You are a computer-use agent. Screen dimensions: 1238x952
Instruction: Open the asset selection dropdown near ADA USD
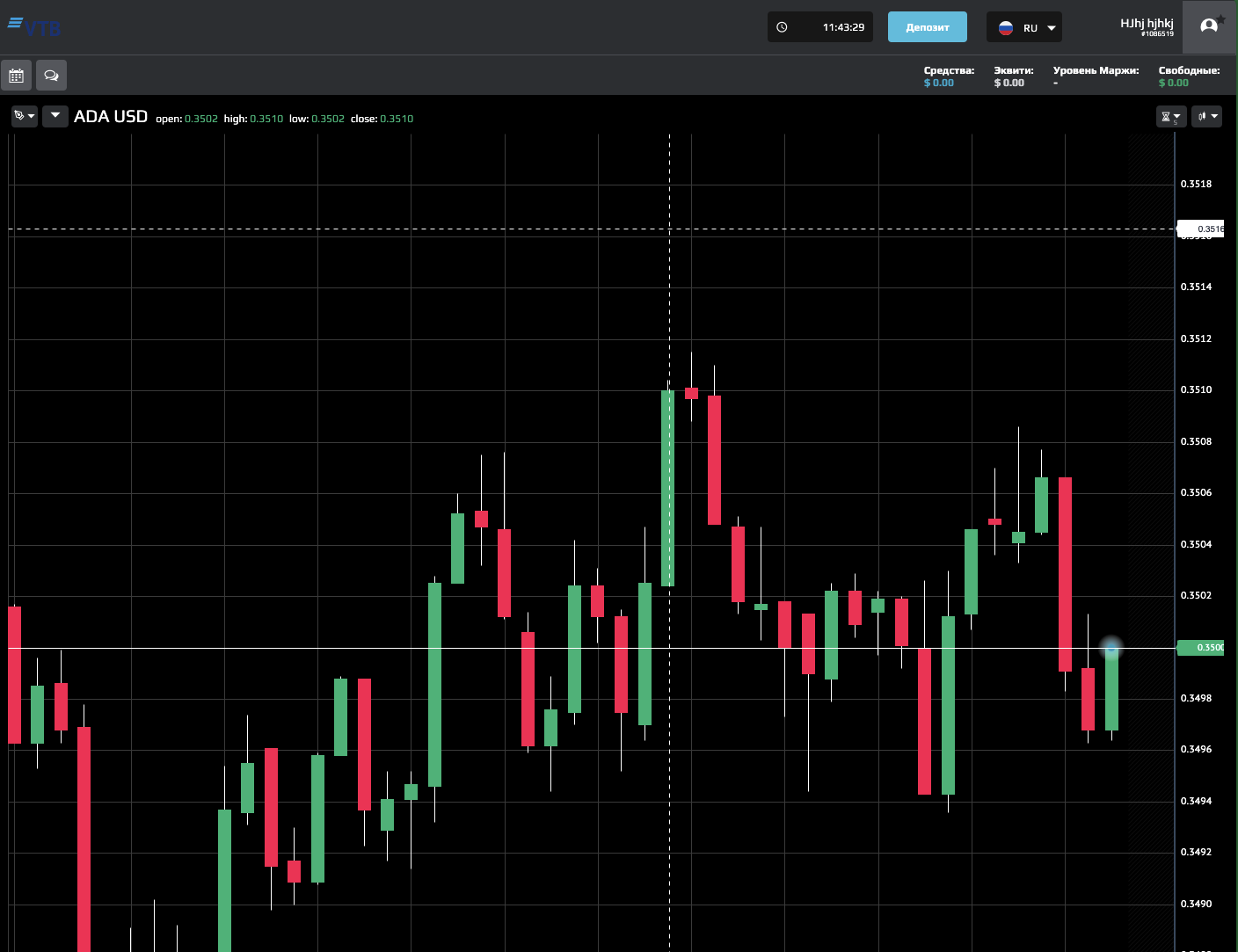click(55, 115)
